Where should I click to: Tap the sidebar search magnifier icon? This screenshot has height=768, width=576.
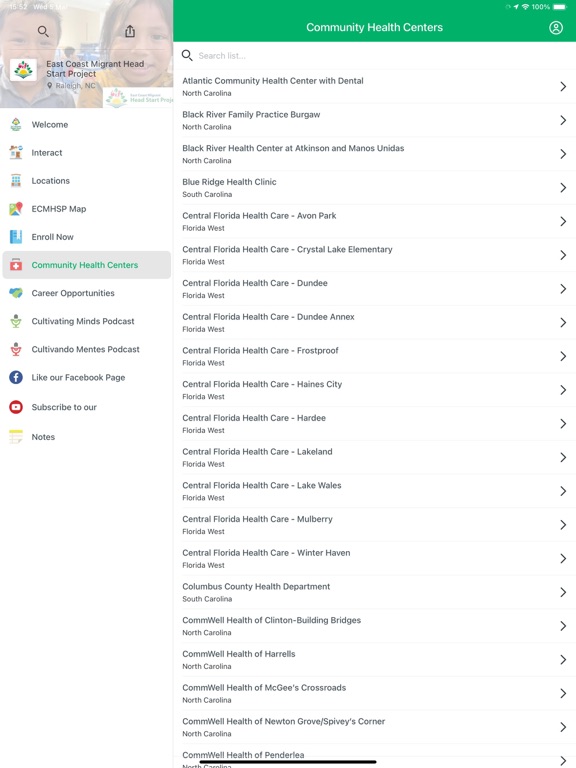(43, 32)
